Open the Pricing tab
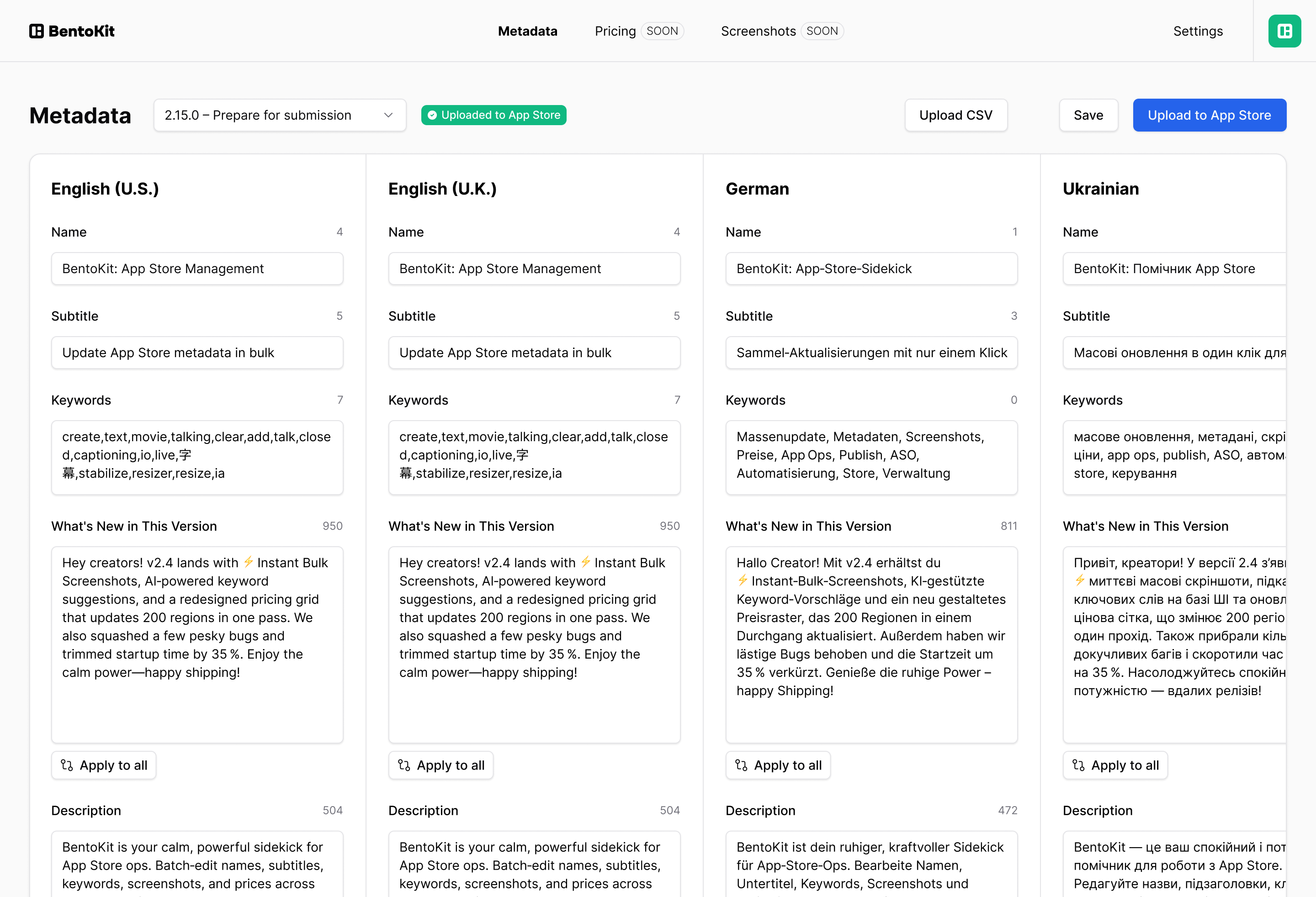 click(615, 31)
